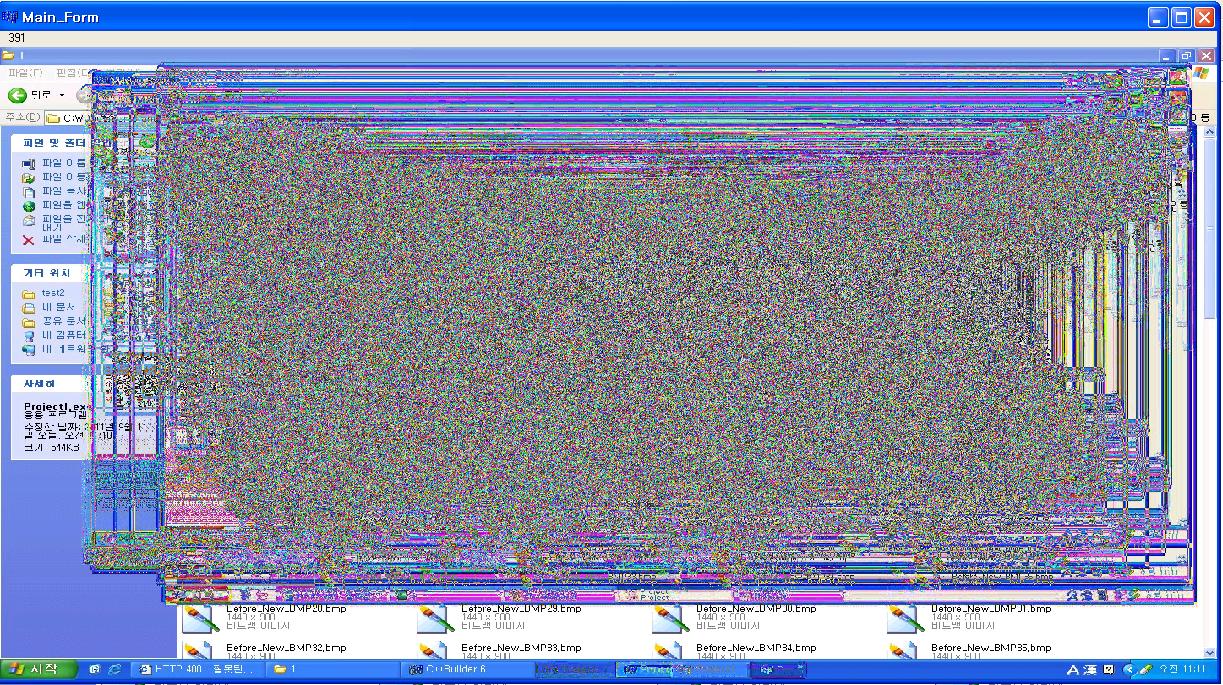Select Before_New_BMP29.bmp file icon
The width and height of the screenshot is (1223, 685).
[436, 619]
